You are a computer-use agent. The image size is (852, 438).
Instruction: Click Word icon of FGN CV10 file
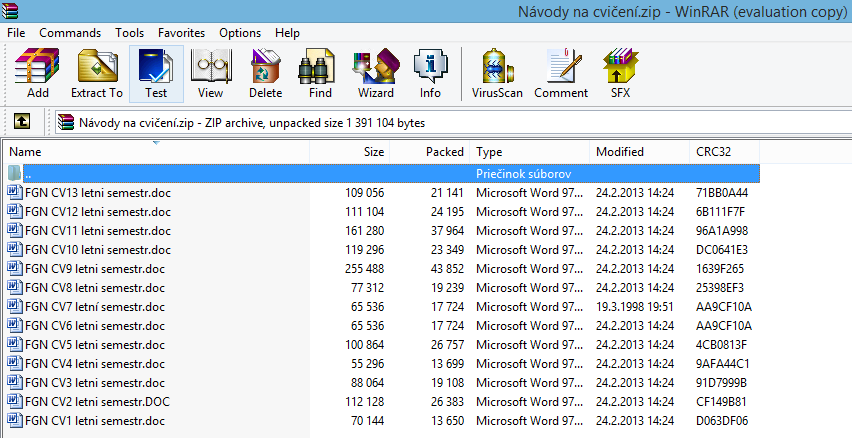click(15, 249)
